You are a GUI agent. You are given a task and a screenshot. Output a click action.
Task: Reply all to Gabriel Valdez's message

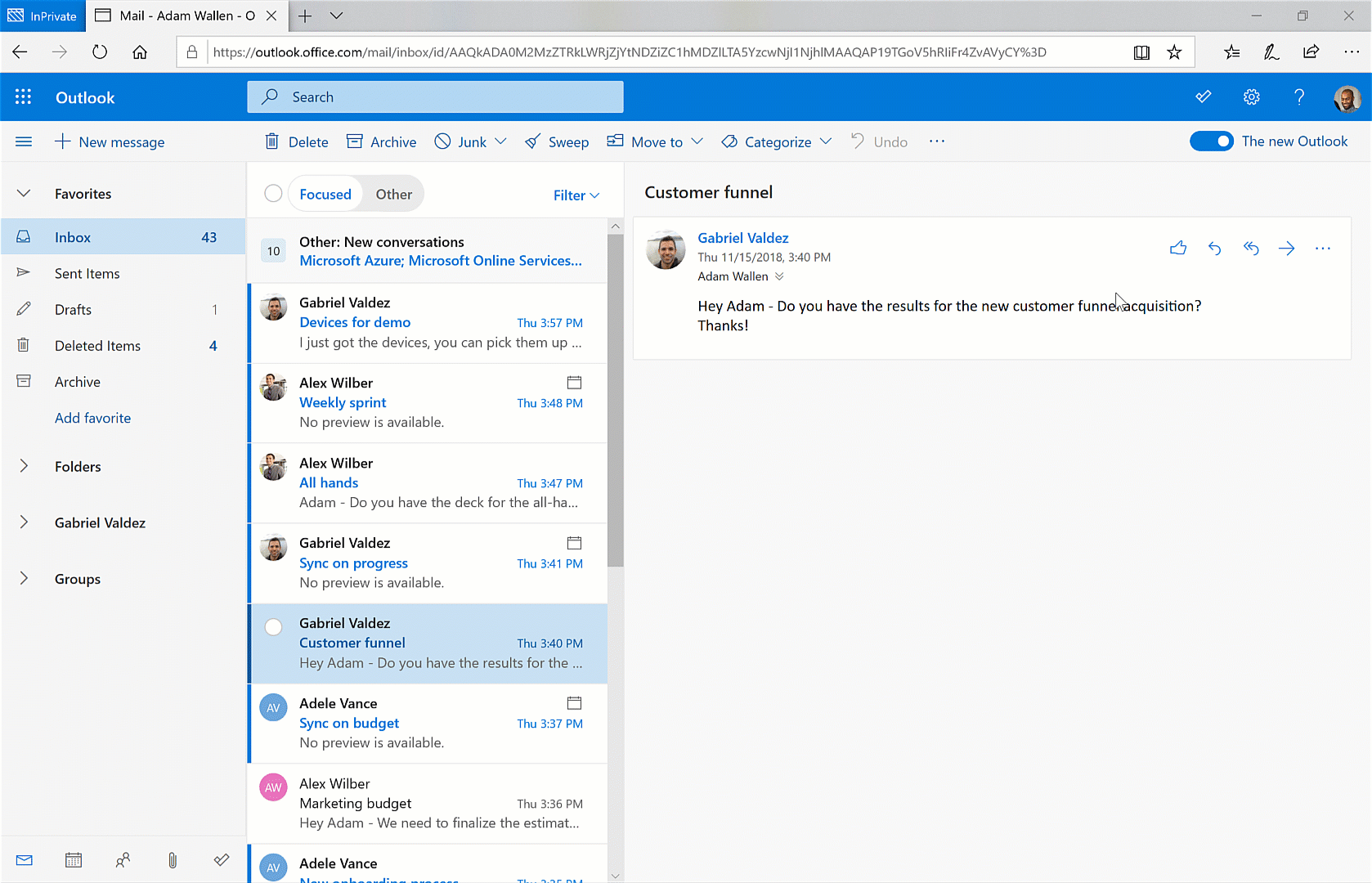click(x=1250, y=248)
